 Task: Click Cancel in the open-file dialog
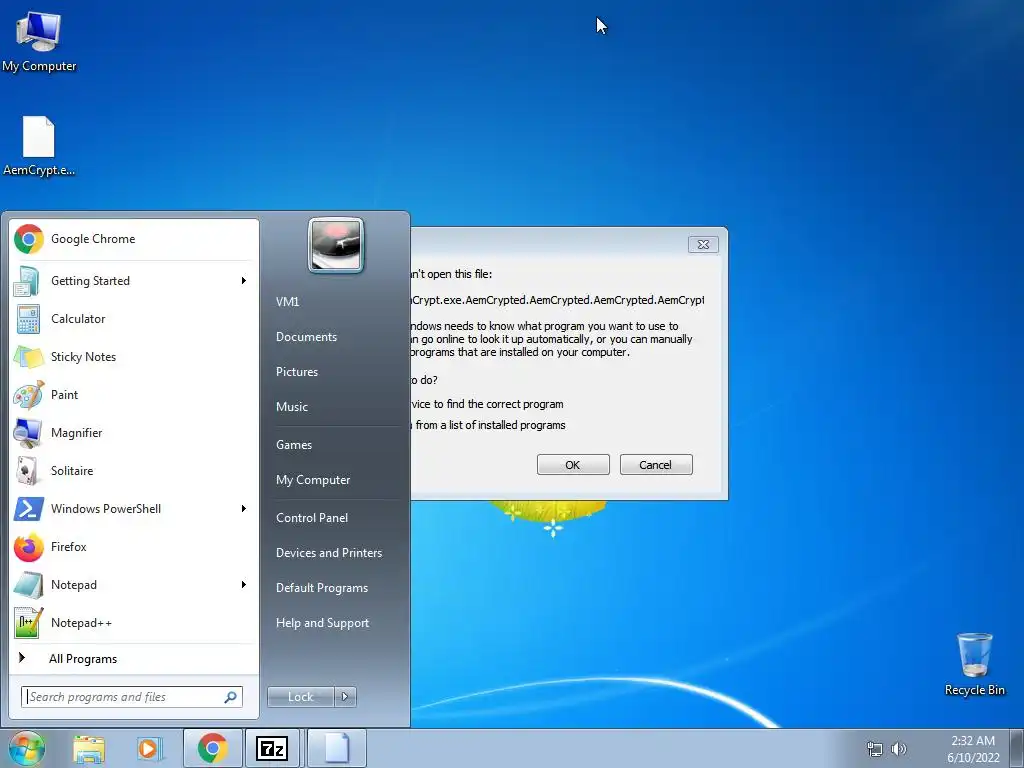[656, 465]
